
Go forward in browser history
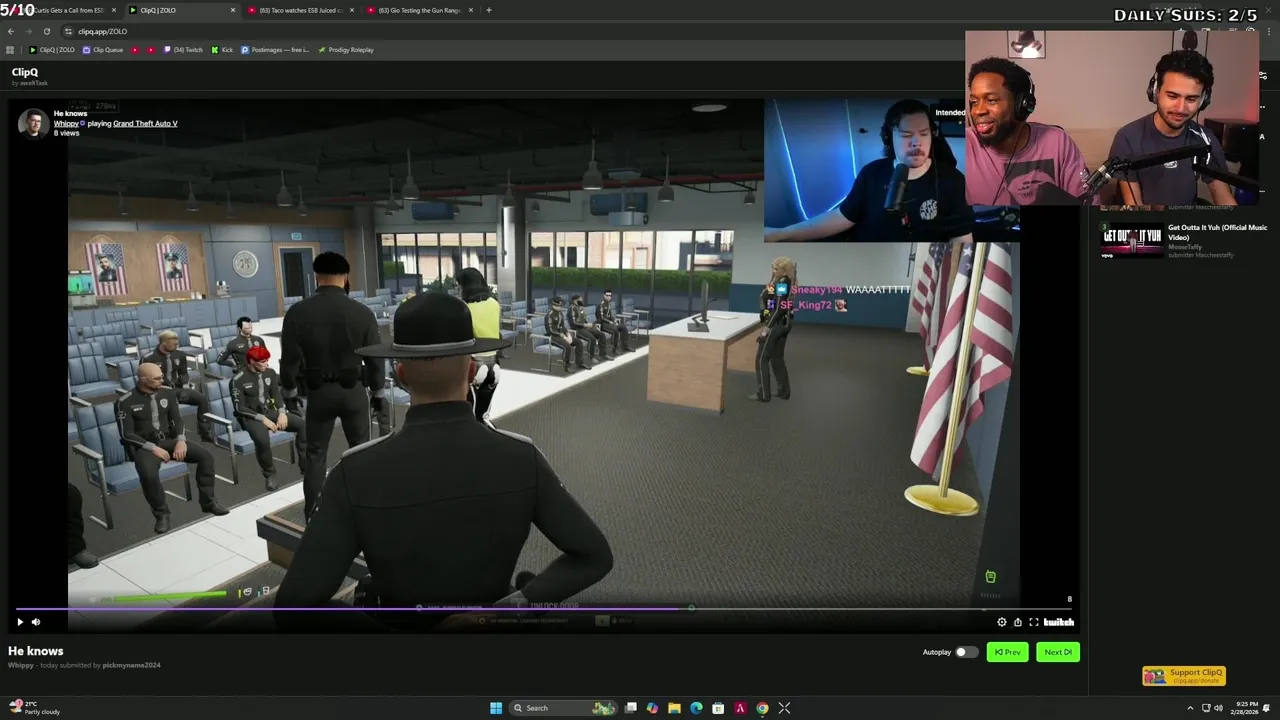pyautogui.click(x=28, y=31)
